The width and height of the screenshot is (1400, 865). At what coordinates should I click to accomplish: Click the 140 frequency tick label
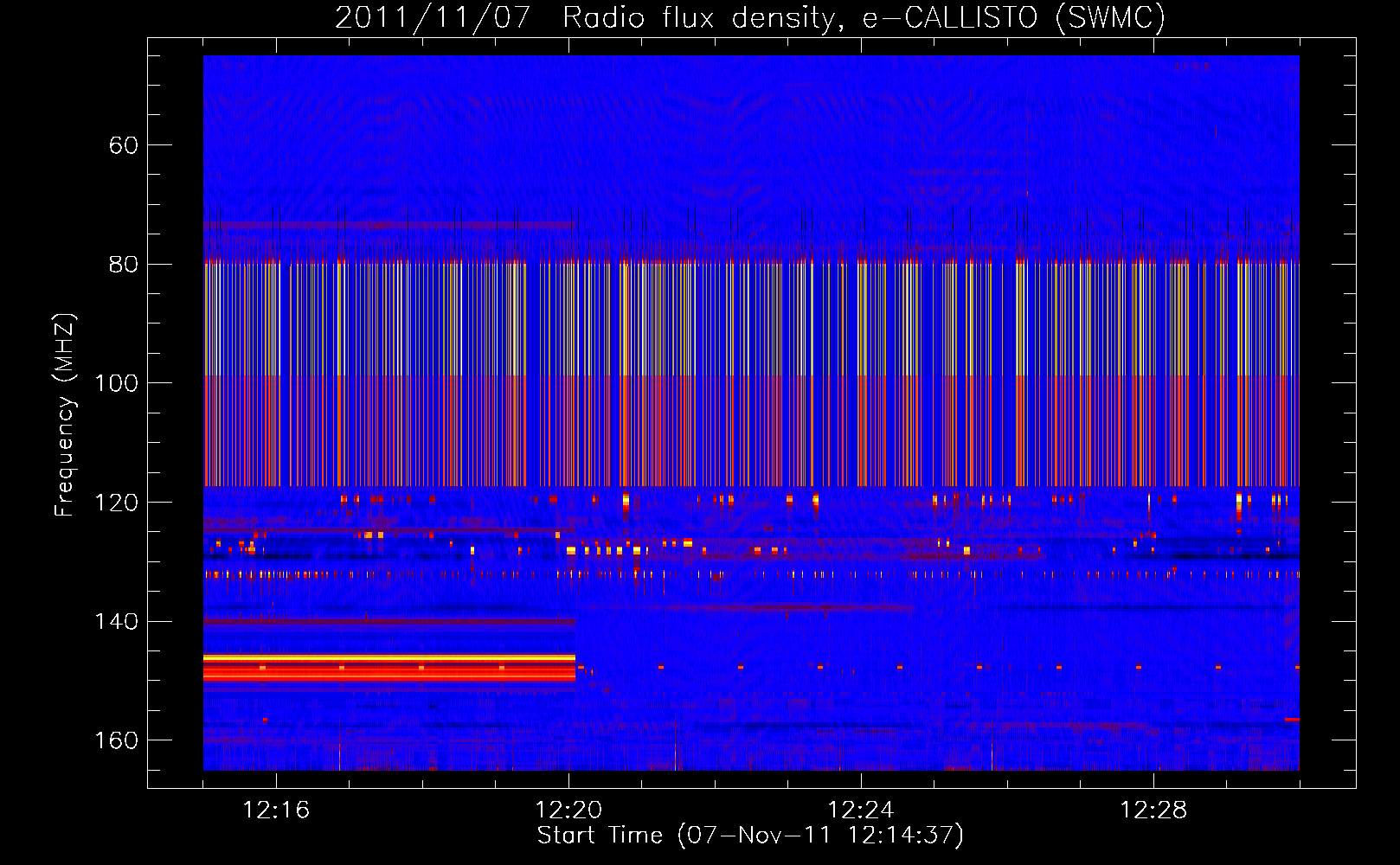(x=117, y=622)
